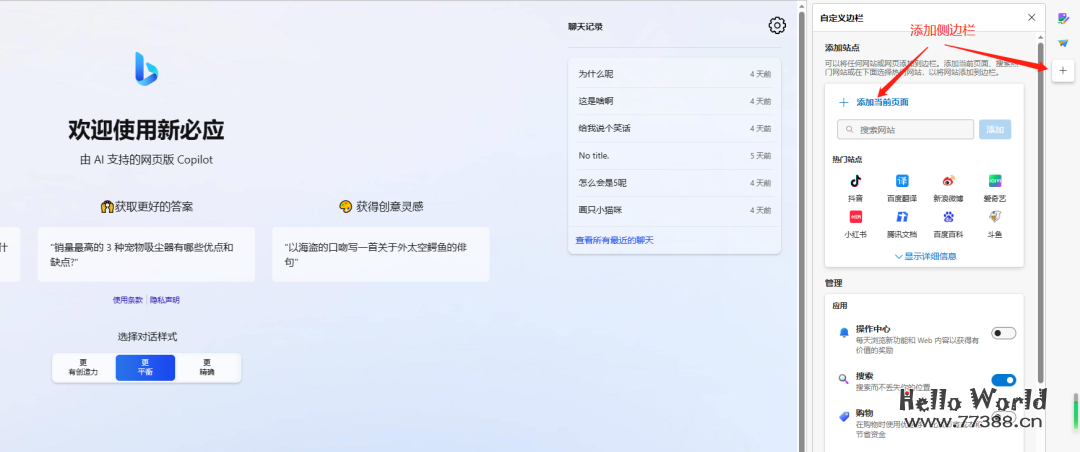Click 查看所有最近的聊天 link

tap(614, 240)
